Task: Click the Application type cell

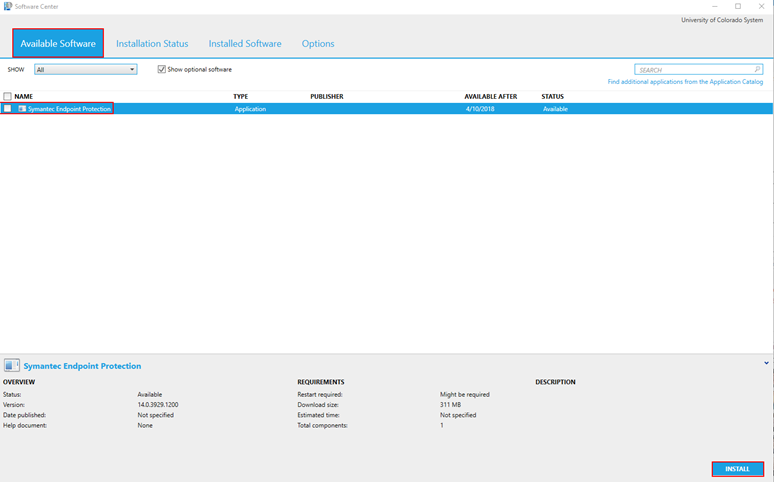Action: (250, 109)
